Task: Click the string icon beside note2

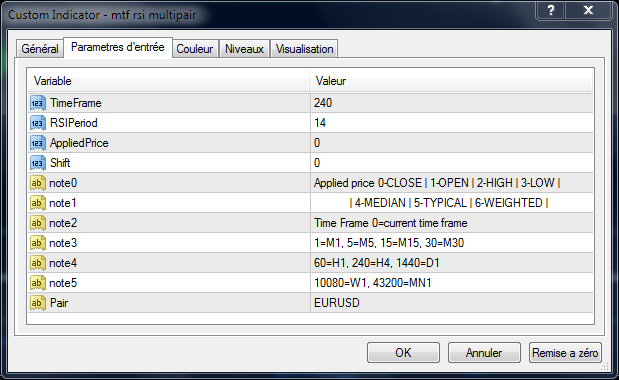Action: point(38,223)
